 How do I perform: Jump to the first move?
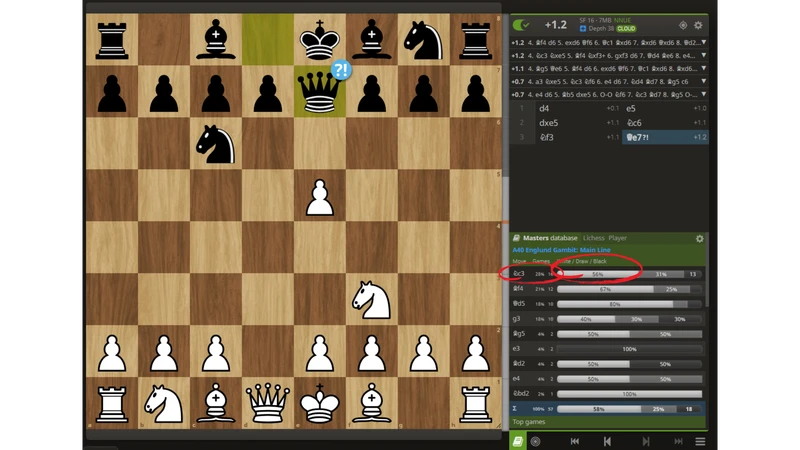(575, 441)
